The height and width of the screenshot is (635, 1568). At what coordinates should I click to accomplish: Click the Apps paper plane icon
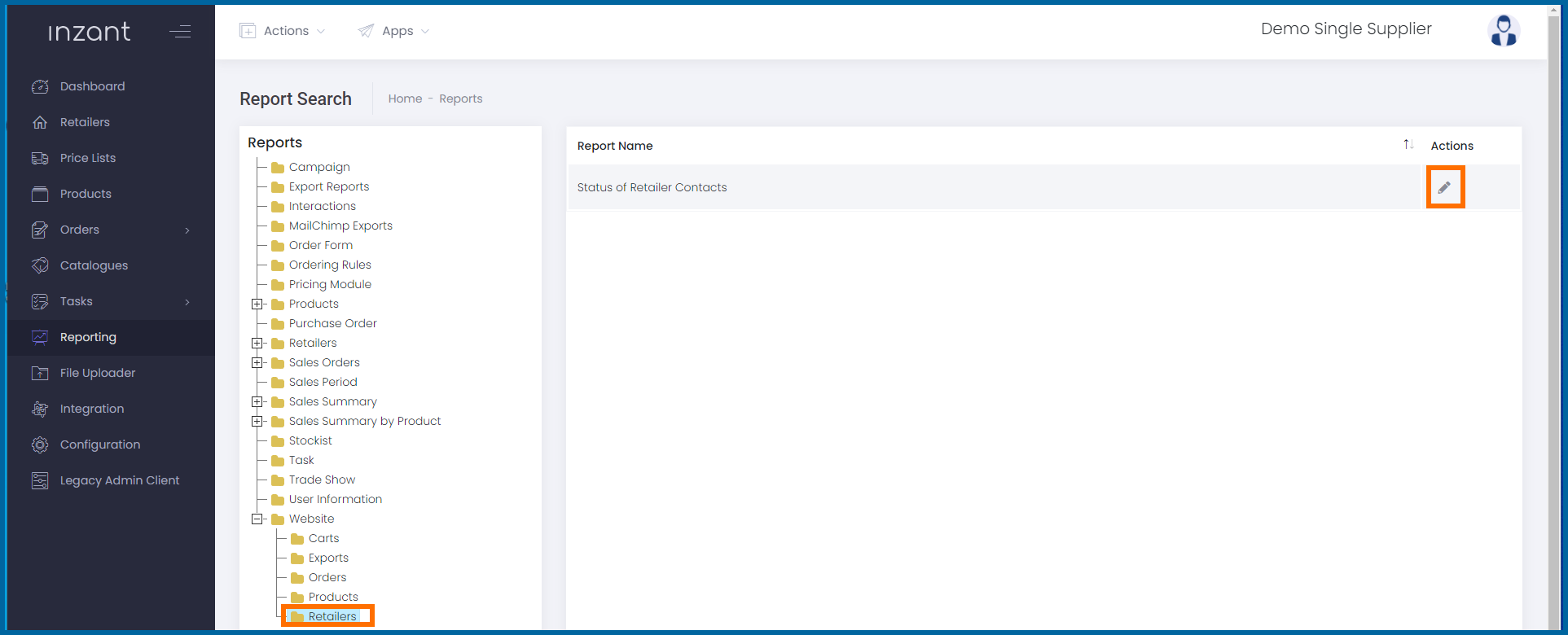(367, 31)
